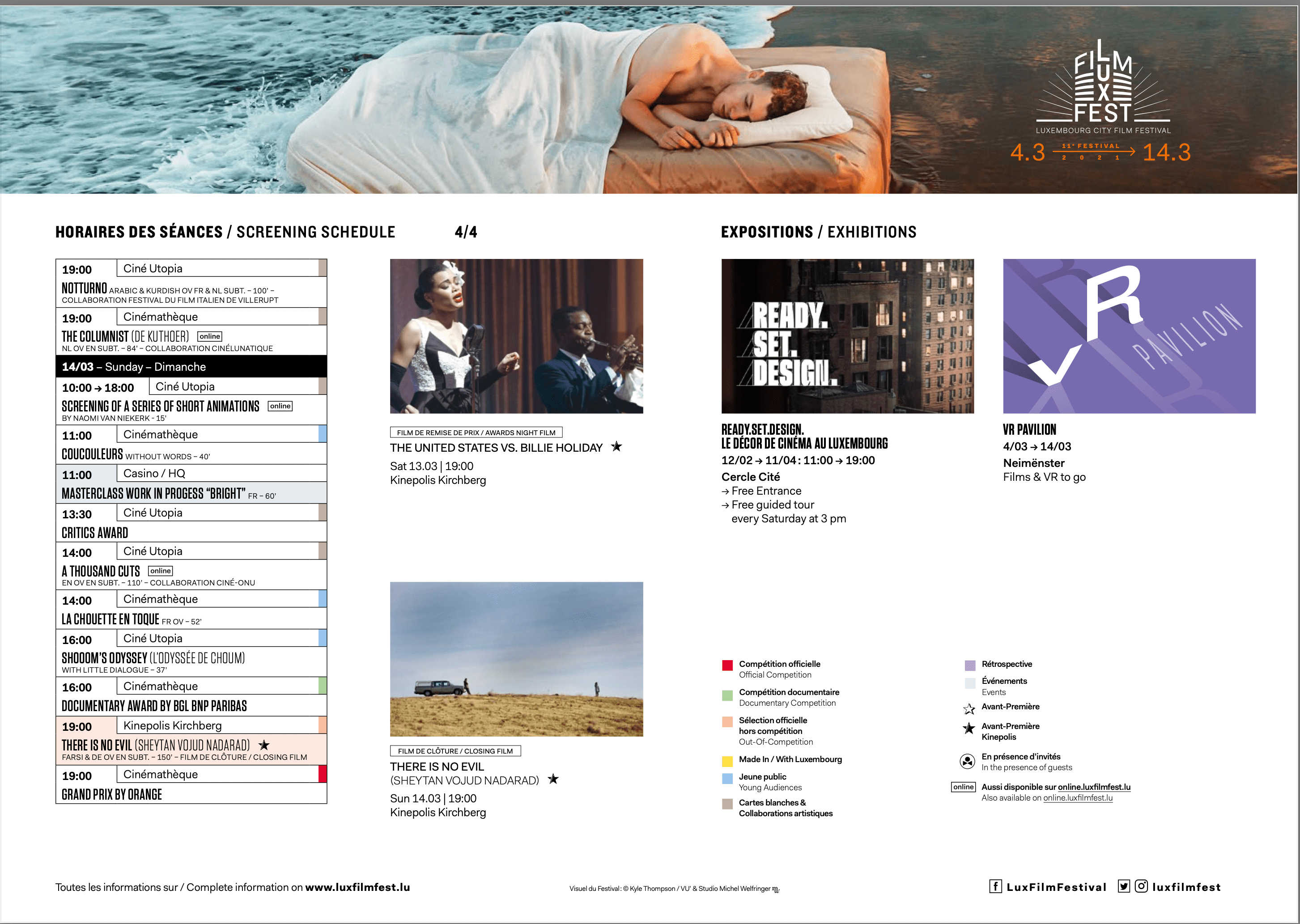This screenshot has height=924, width=1300.
Task: Click online badge beside A Thousand Cuts
Action: (x=160, y=571)
